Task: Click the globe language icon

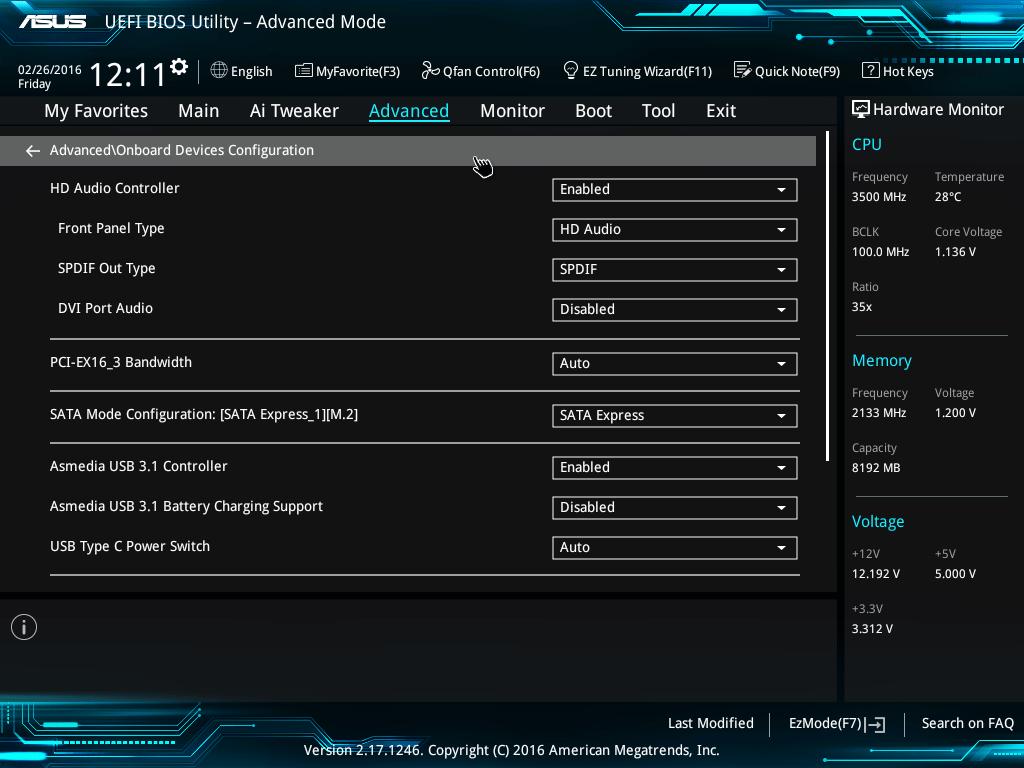Action: pyautogui.click(x=219, y=71)
